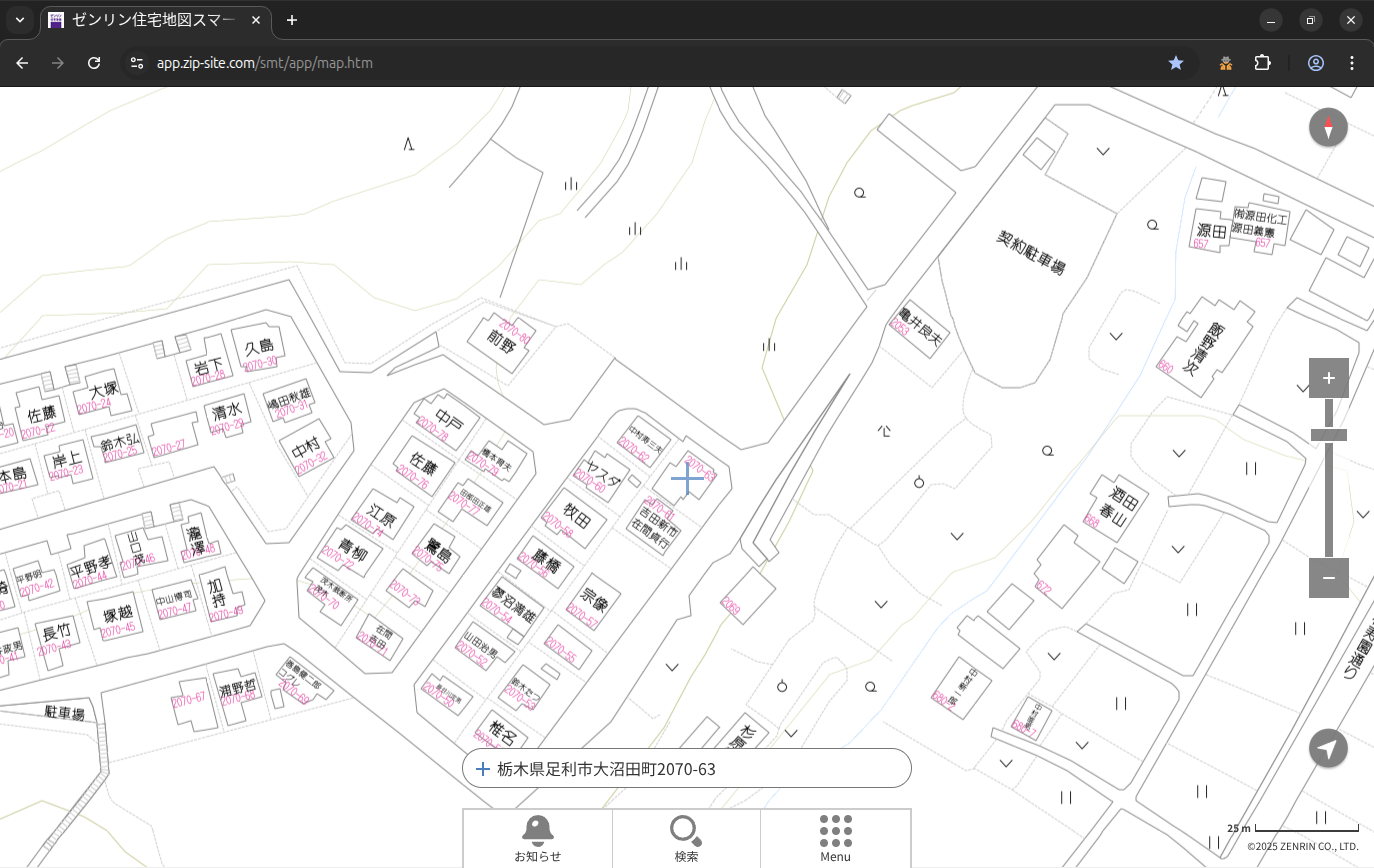View site information icon in address bar
This screenshot has height=868, width=1374.
click(137, 63)
